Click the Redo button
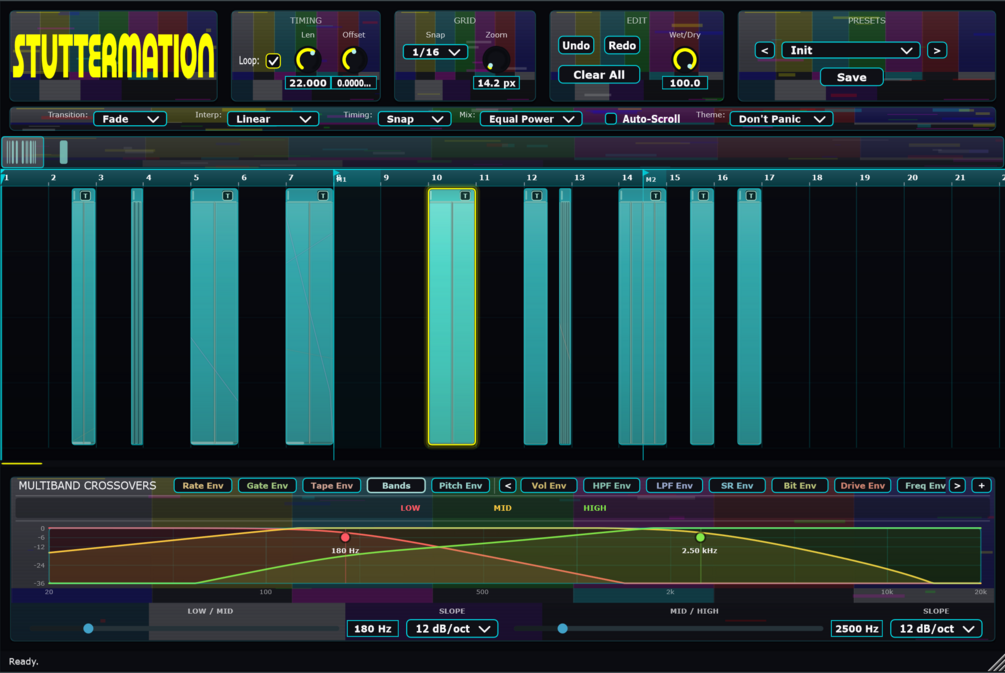The image size is (1005, 673). [622, 46]
